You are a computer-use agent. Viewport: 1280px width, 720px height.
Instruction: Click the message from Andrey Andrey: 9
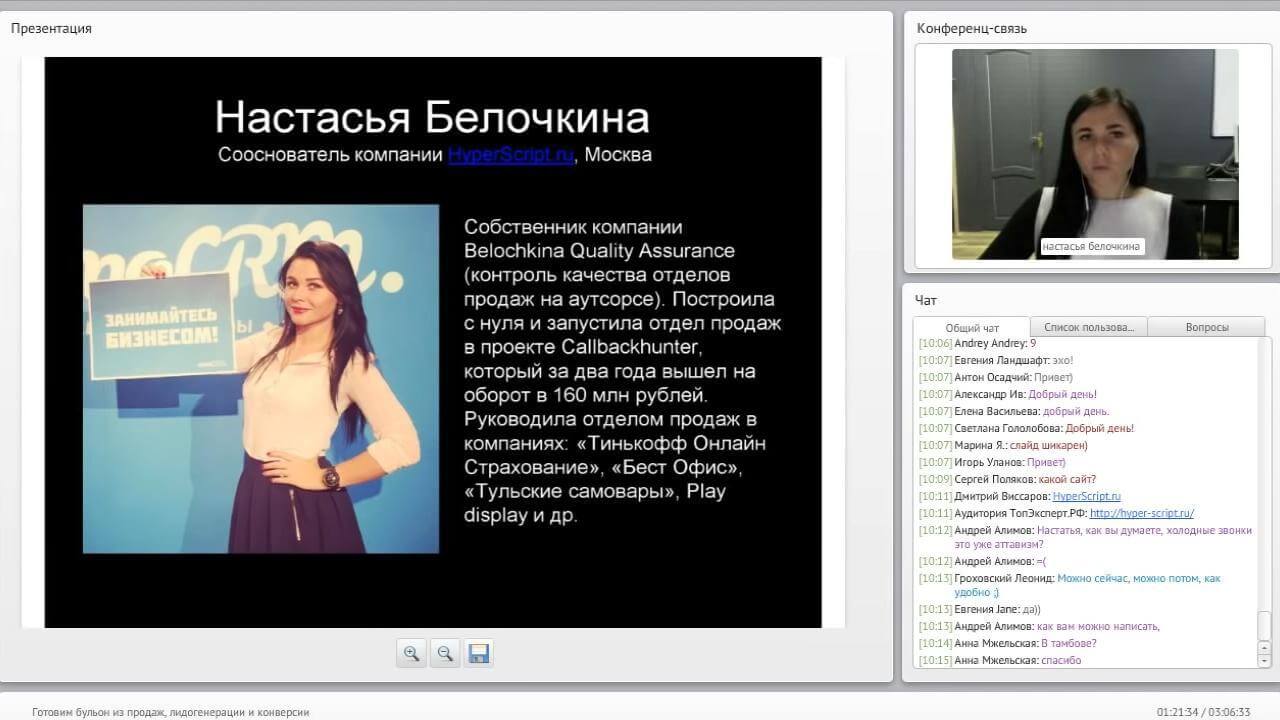tap(978, 343)
